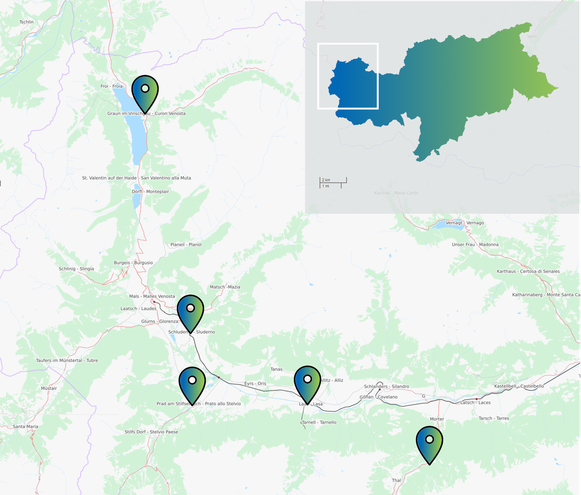Click the marker above Laas - Lasa

(308, 385)
